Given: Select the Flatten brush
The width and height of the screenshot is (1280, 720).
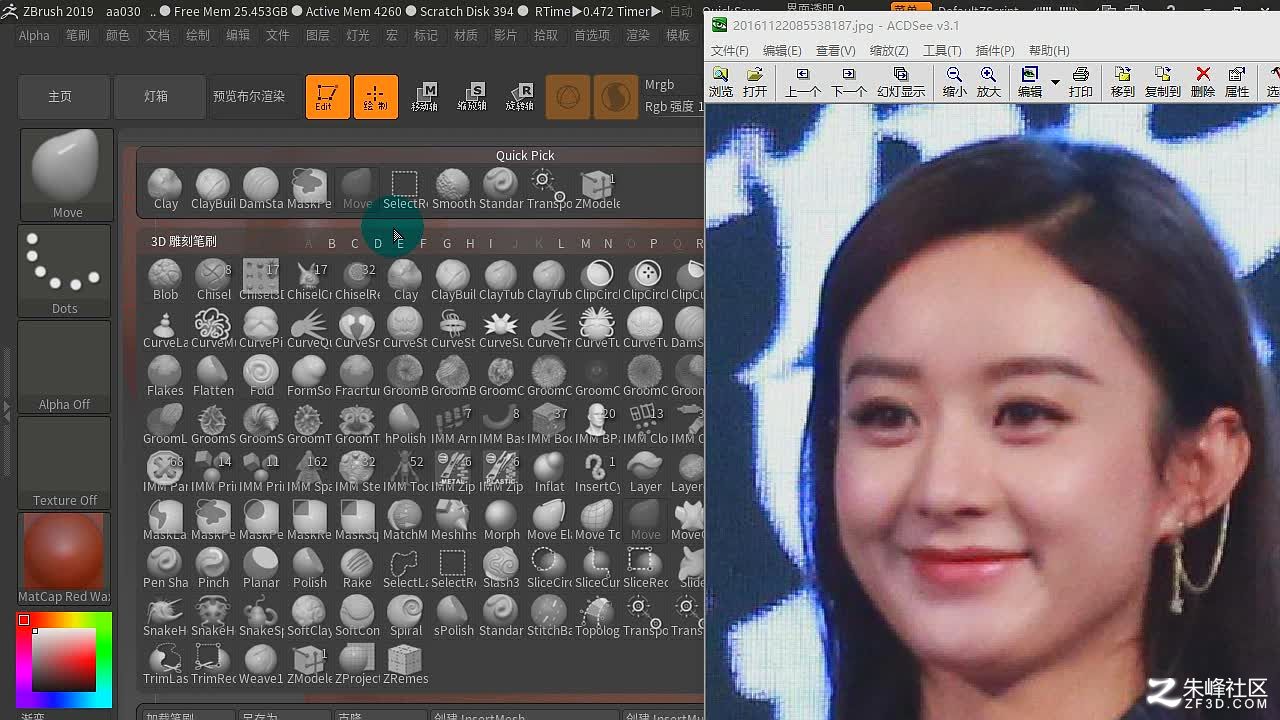Looking at the screenshot, I should click(213, 376).
